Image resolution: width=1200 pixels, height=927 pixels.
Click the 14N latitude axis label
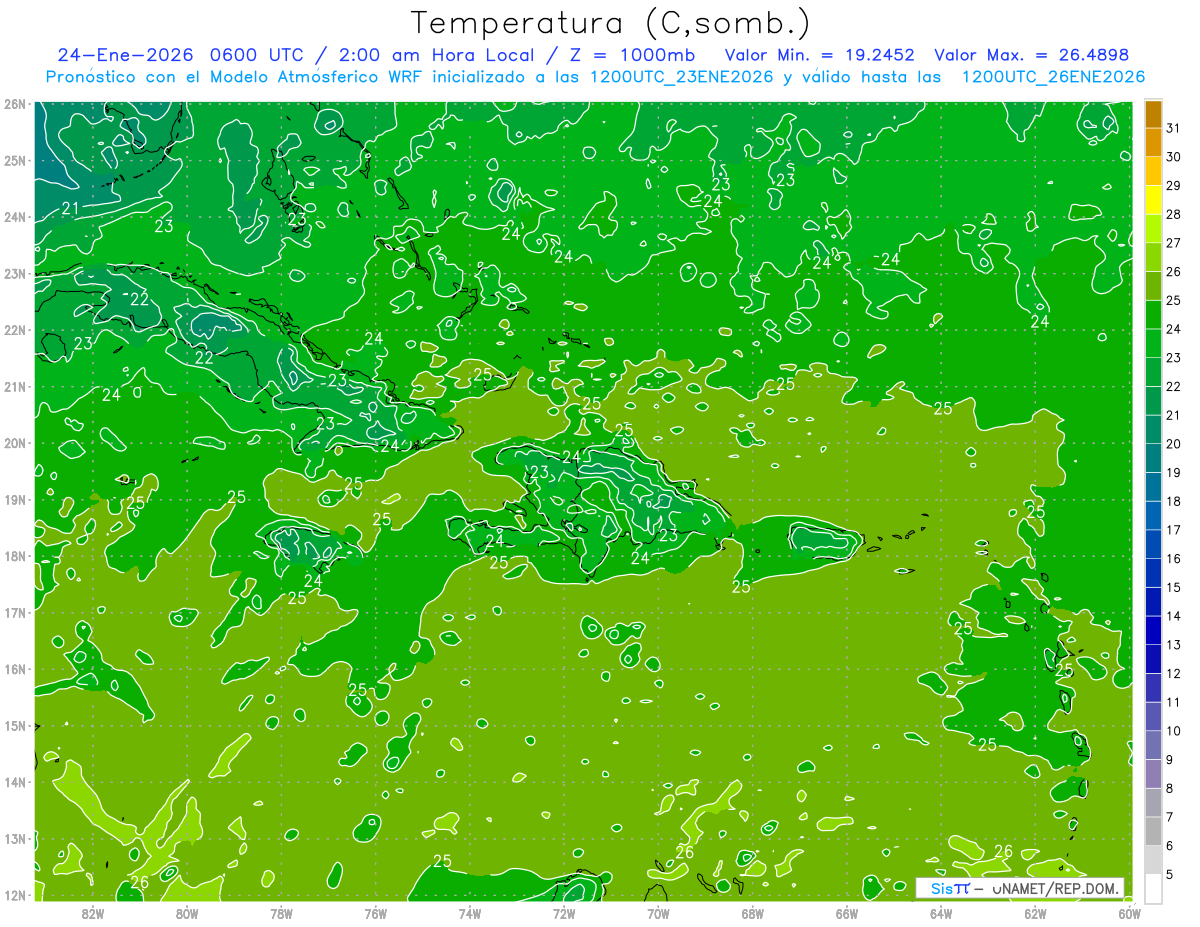(x=14, y=782)
